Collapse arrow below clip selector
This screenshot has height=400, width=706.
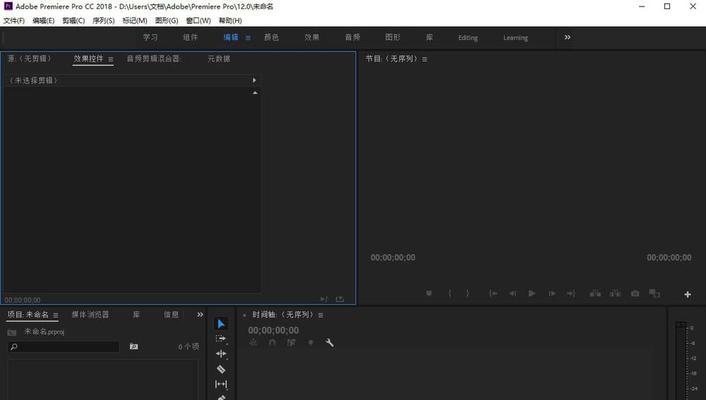[x=255, y=93]
